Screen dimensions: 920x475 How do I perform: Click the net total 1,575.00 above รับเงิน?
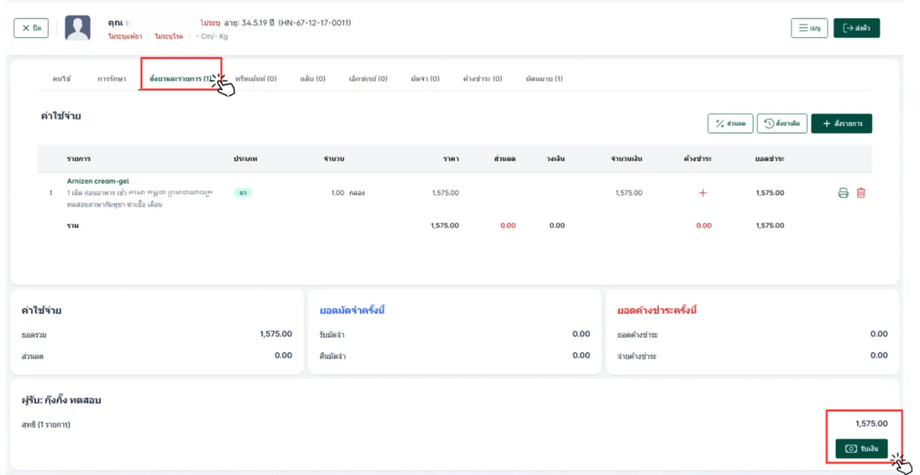point(871,423)
